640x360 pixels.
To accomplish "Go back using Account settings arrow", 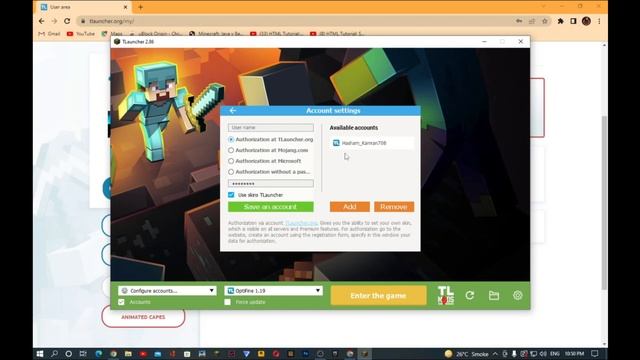I will coord(233,111).
